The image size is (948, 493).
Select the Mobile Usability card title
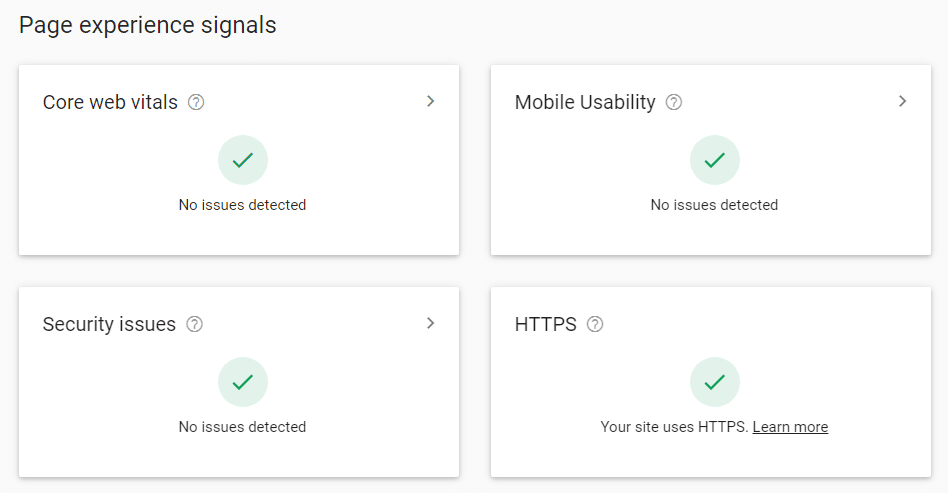(585, 102)
